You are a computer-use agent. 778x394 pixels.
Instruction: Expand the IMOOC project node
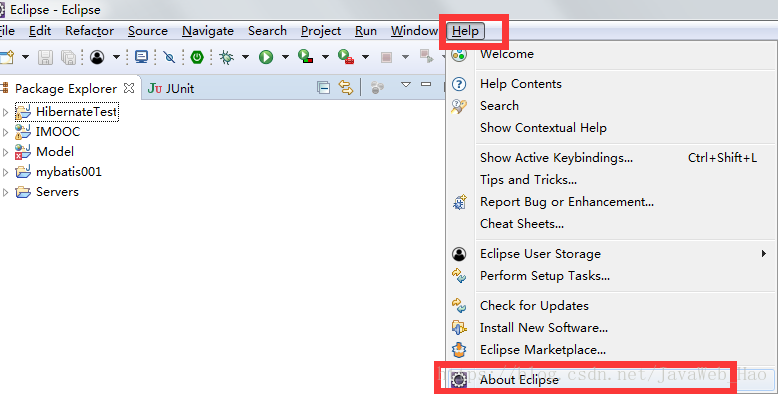5,132
